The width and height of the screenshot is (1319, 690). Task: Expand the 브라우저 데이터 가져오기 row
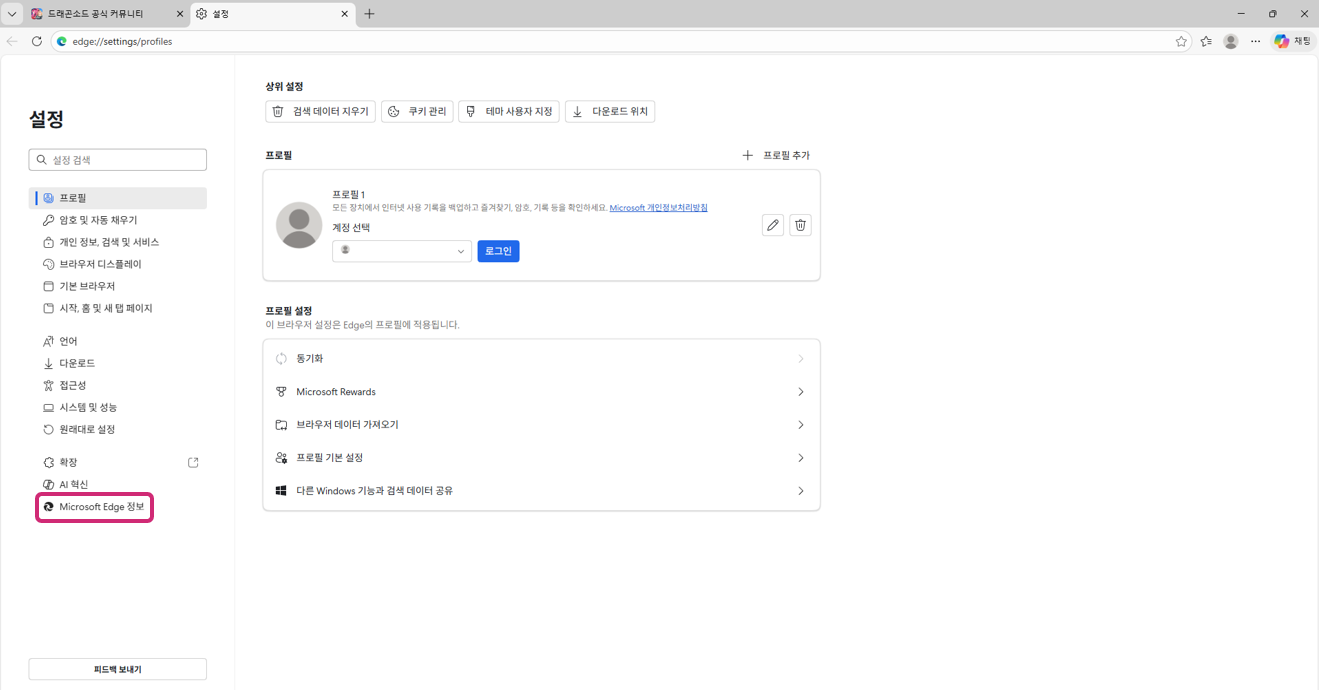541,425
